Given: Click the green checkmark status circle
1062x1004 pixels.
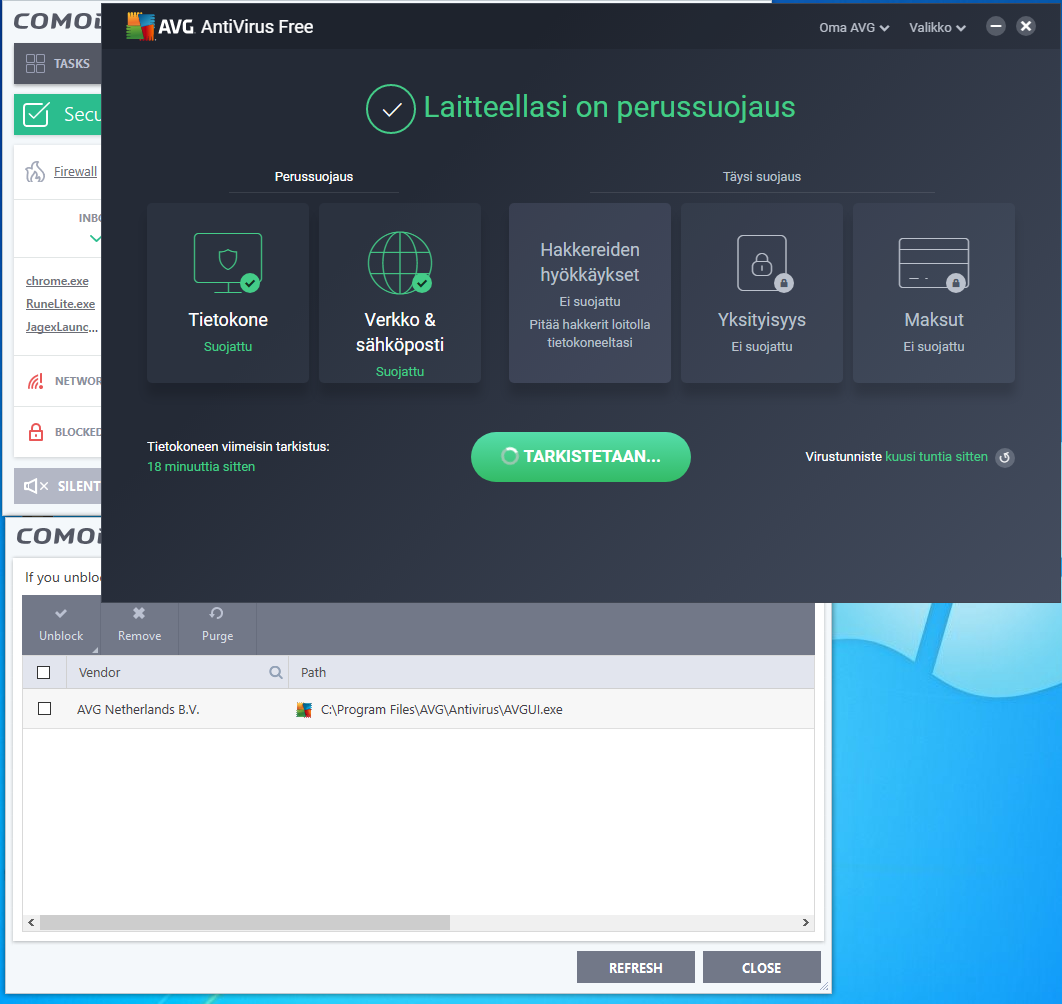Looking at the screenshot, I should (391, 109).
